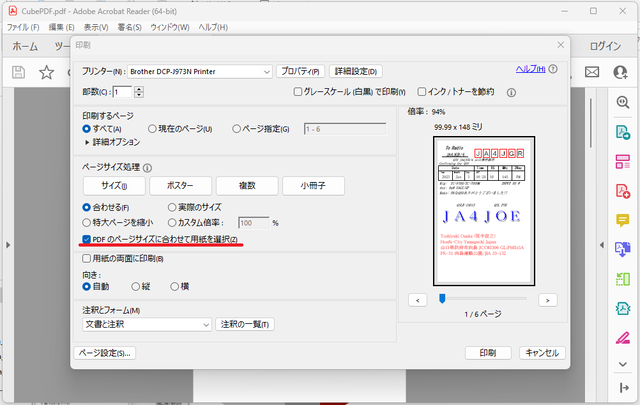Select ポスター page sizing button
640x405 pixels.
click(x=180, y=186)
